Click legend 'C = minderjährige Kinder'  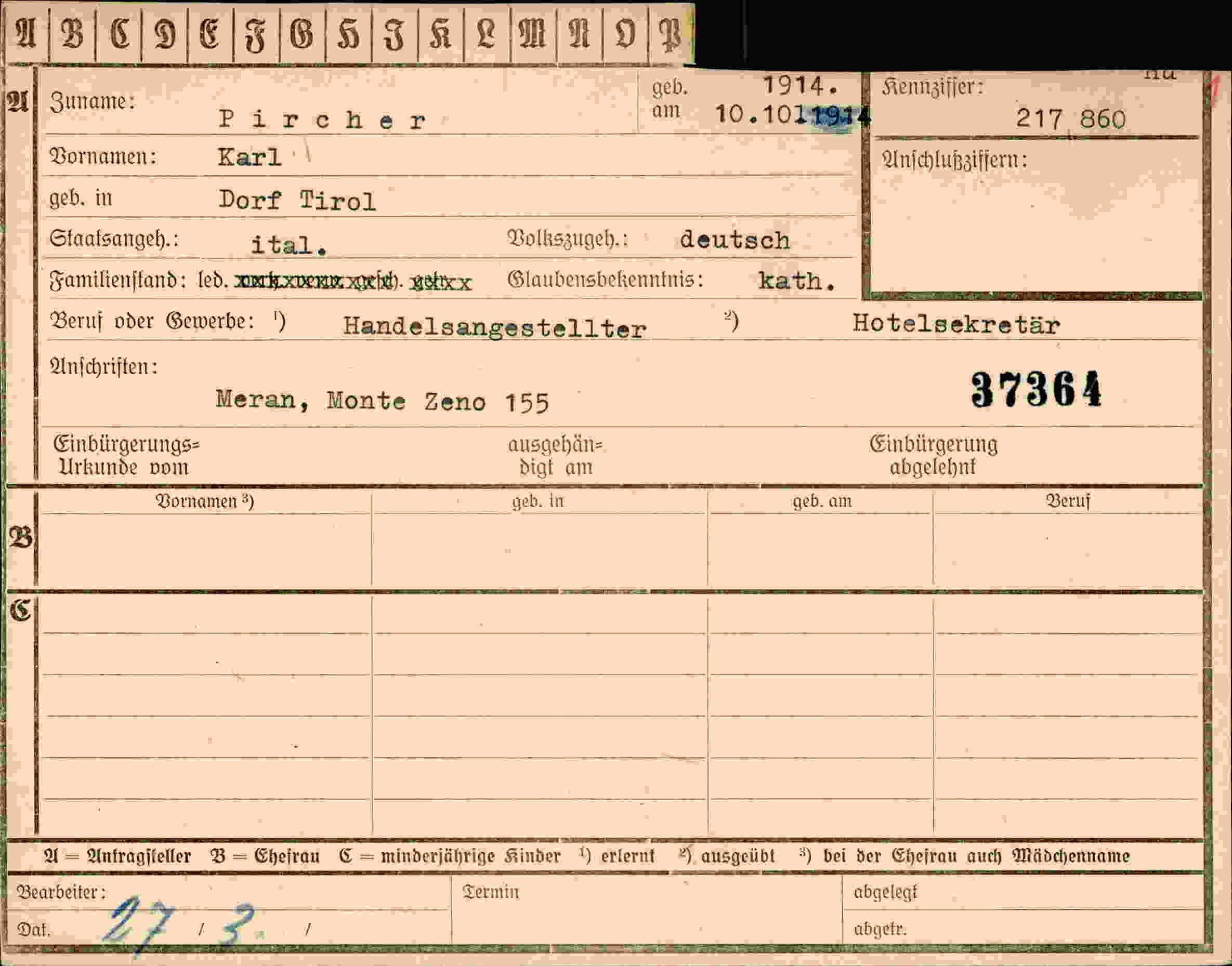click(450, 856)
